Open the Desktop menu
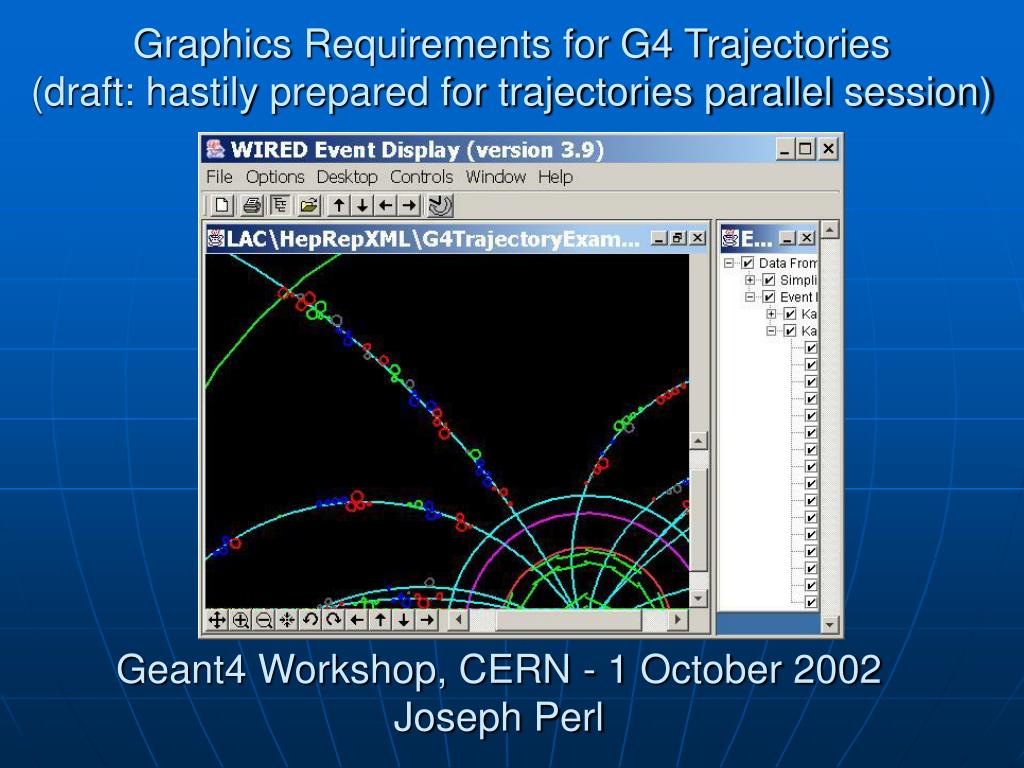 (x=347, y=177)
